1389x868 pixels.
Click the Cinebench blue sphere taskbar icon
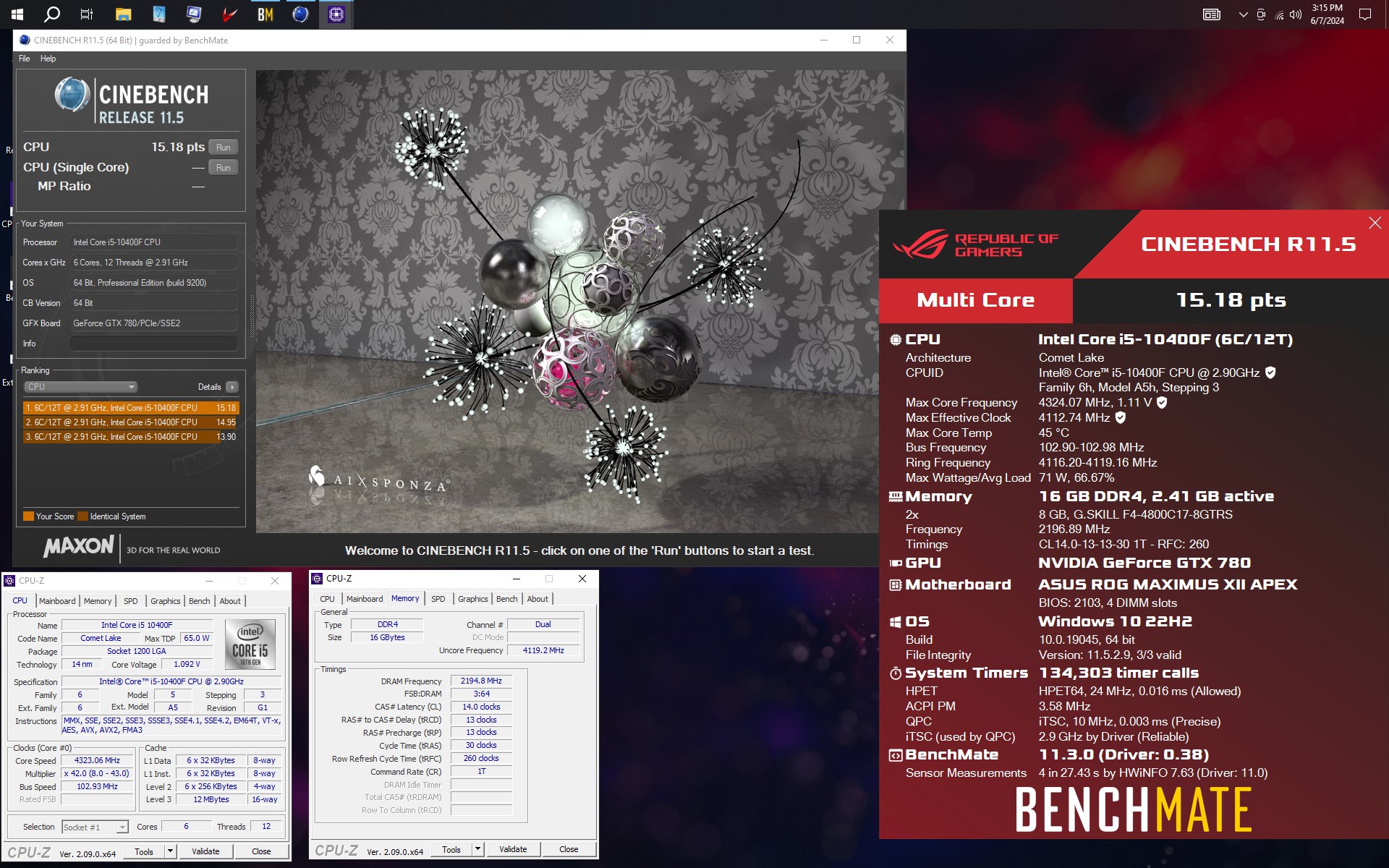[300, 14]
